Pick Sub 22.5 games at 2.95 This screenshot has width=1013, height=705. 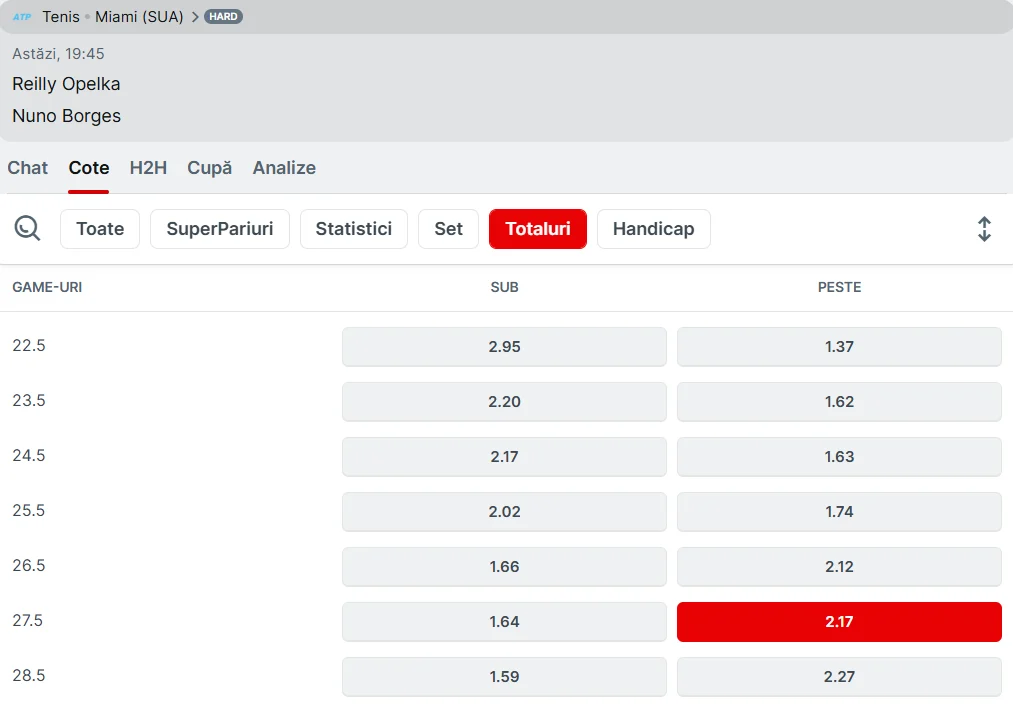click(x=504, y=347)
